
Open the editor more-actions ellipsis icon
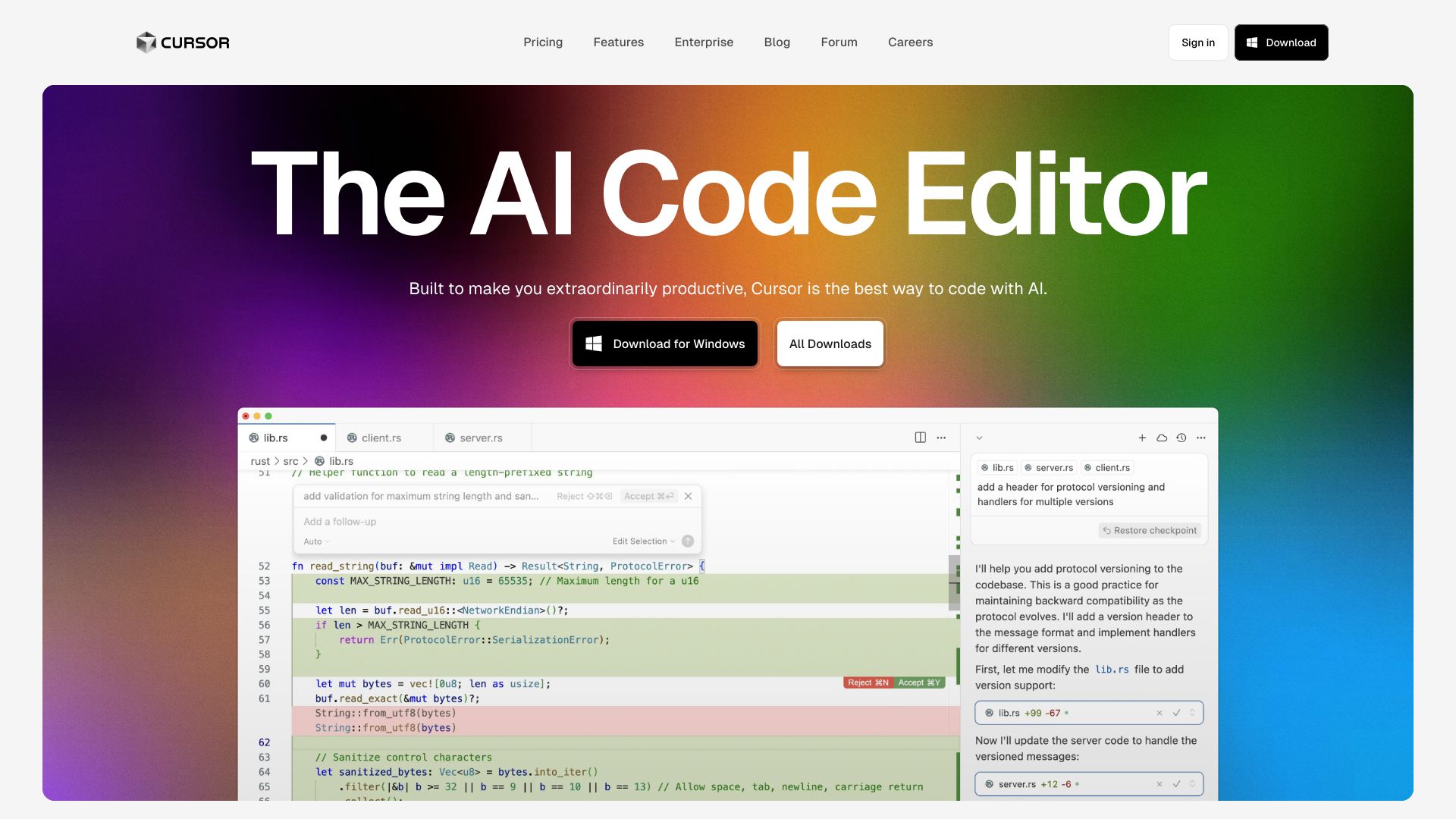(x=941, y=438)
